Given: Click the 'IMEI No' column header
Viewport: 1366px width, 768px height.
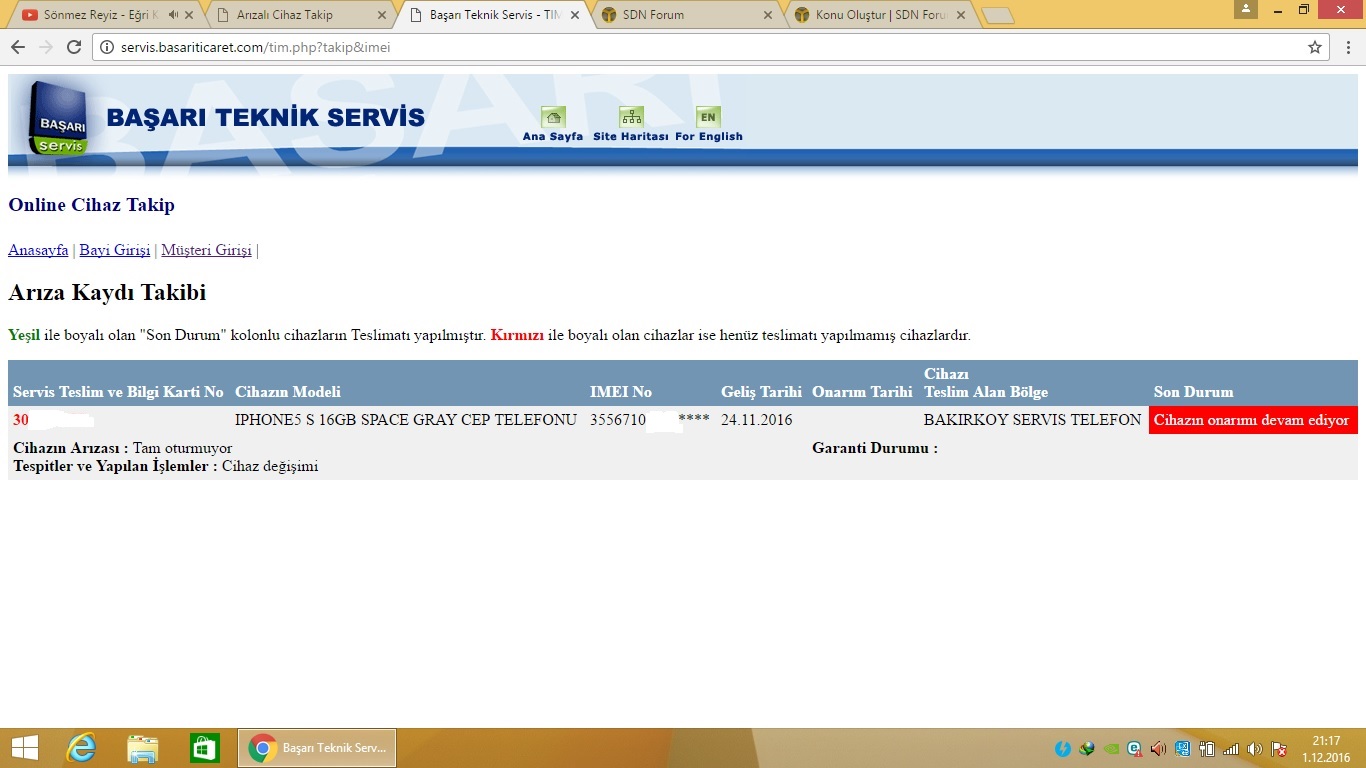Looking at the screenshot, I should click(x=621, y=392).
